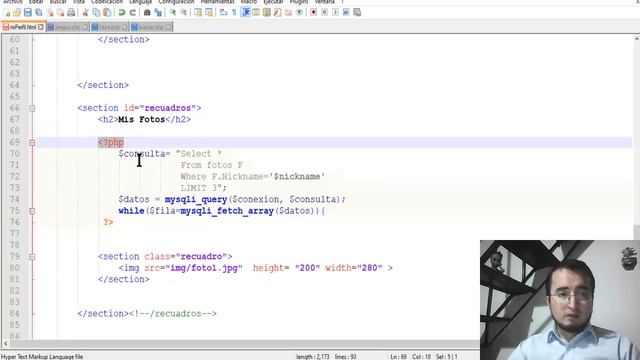Image resolution: width=640 pixels, height=360 pixels.
Task: Close the current document via the toolbar icon
Action: pos(50,12)
